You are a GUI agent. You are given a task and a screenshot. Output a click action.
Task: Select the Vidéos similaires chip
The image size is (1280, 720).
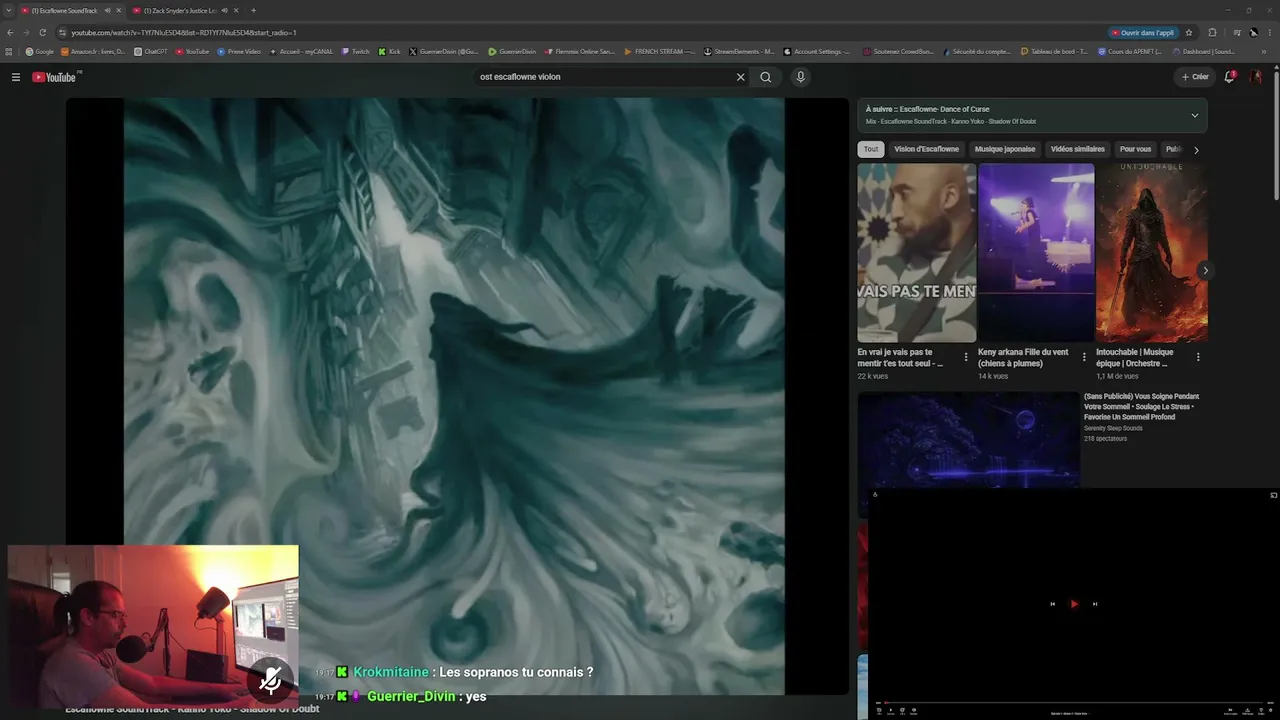(1078, 149)
